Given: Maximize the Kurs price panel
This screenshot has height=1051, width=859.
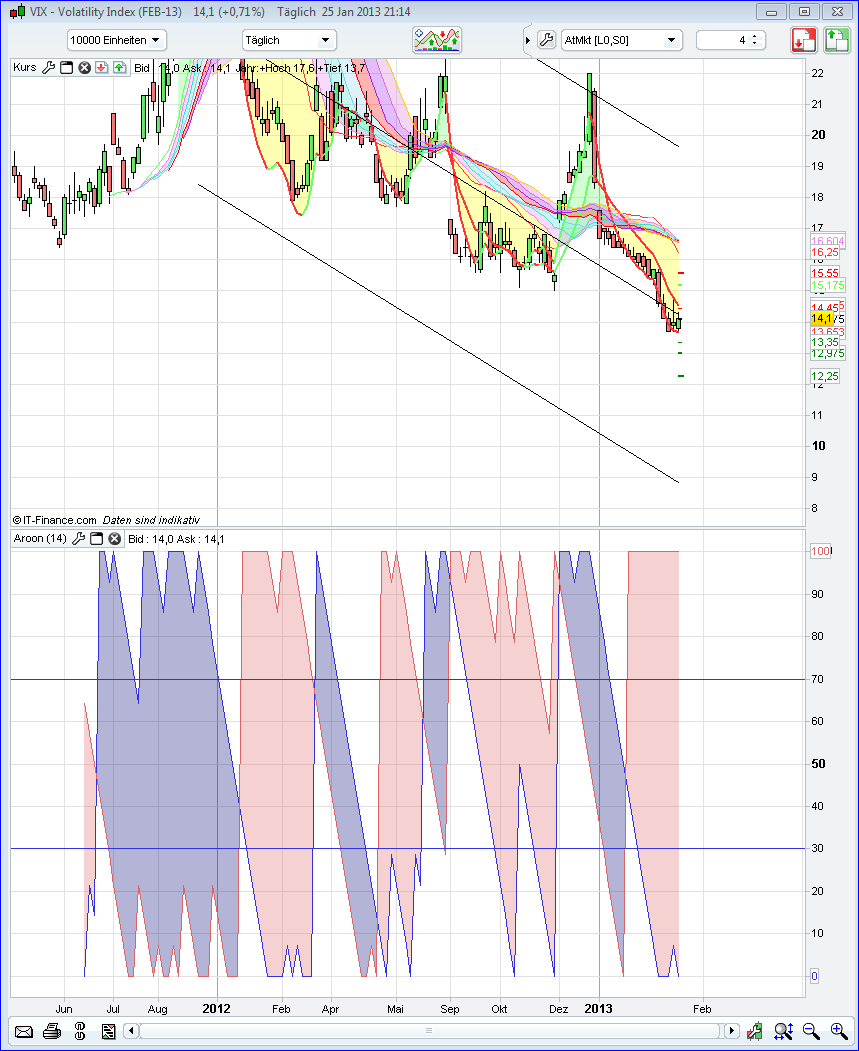Looking at the screenshot, I should click(x=66, y=68).
